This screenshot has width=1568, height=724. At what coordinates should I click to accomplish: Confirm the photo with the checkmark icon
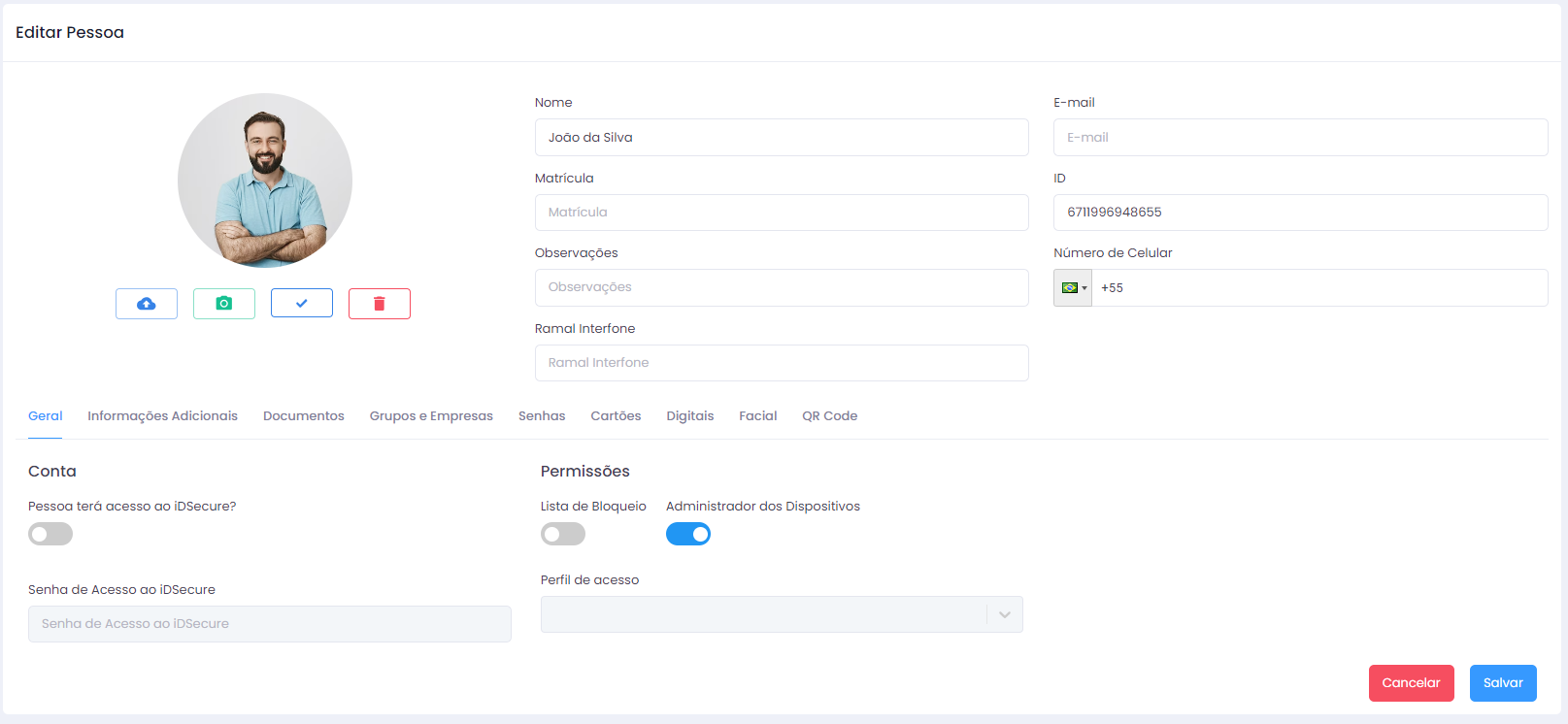(302, 304)
